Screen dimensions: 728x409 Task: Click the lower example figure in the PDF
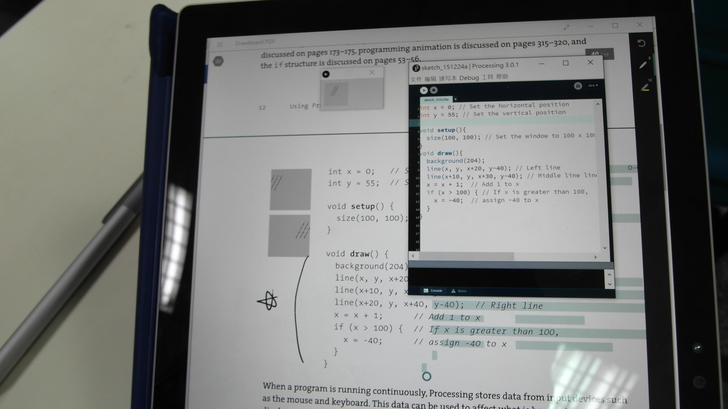289,235
